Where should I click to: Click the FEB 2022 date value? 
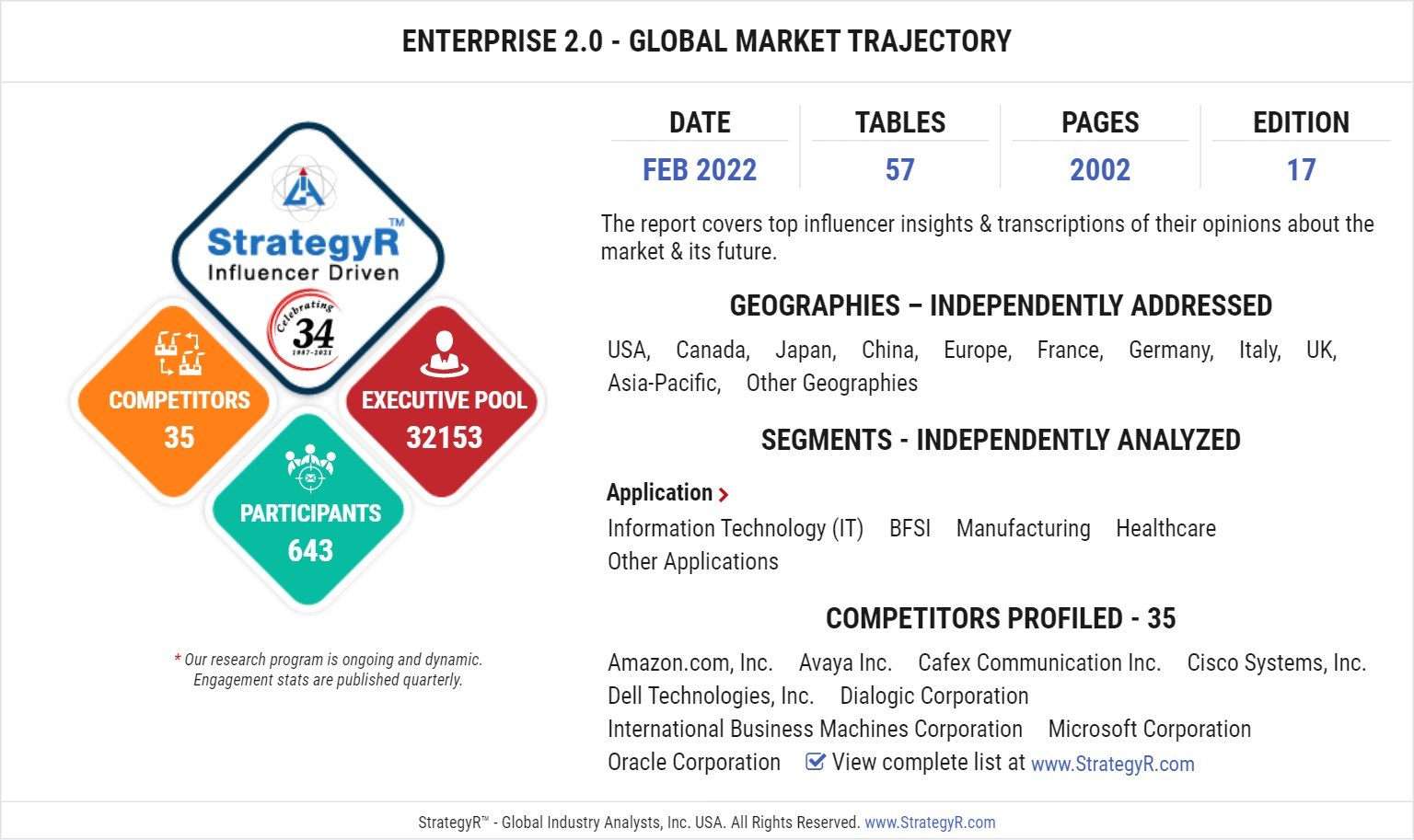700,170
